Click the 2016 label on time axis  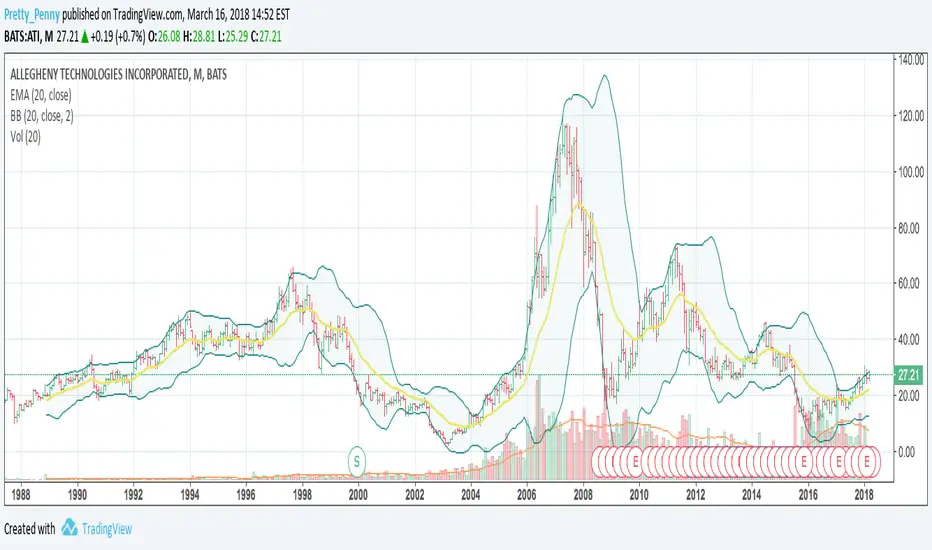808,495
